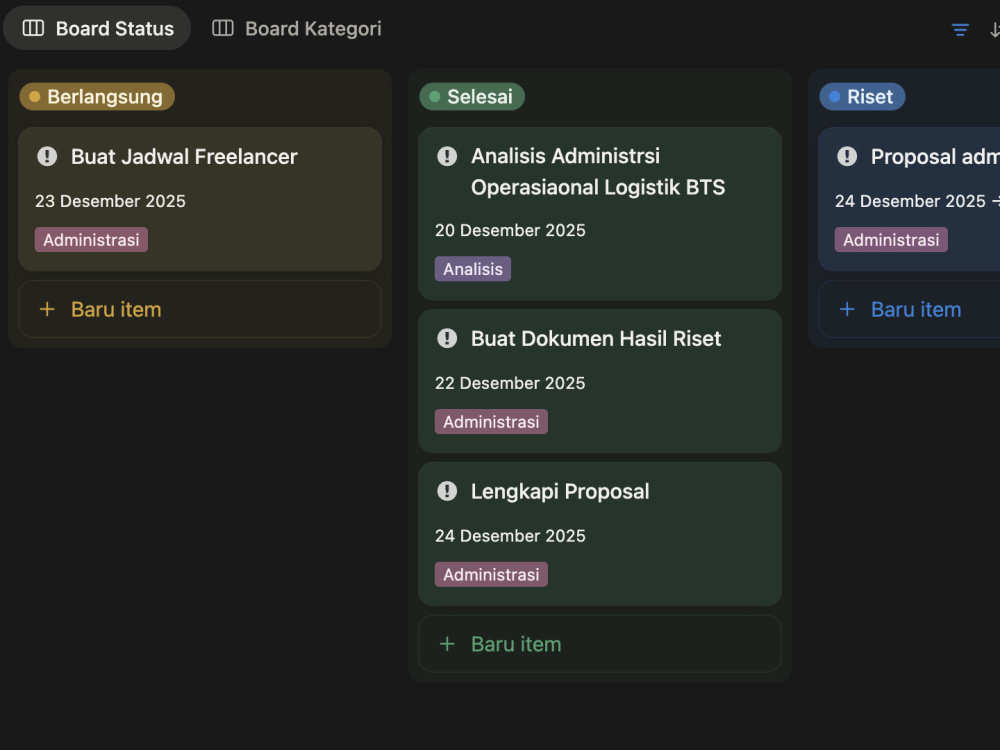Click 24 Desember 2025 on Proposal adm card
The image size is (1000, 750).
(x=910, y=201)
